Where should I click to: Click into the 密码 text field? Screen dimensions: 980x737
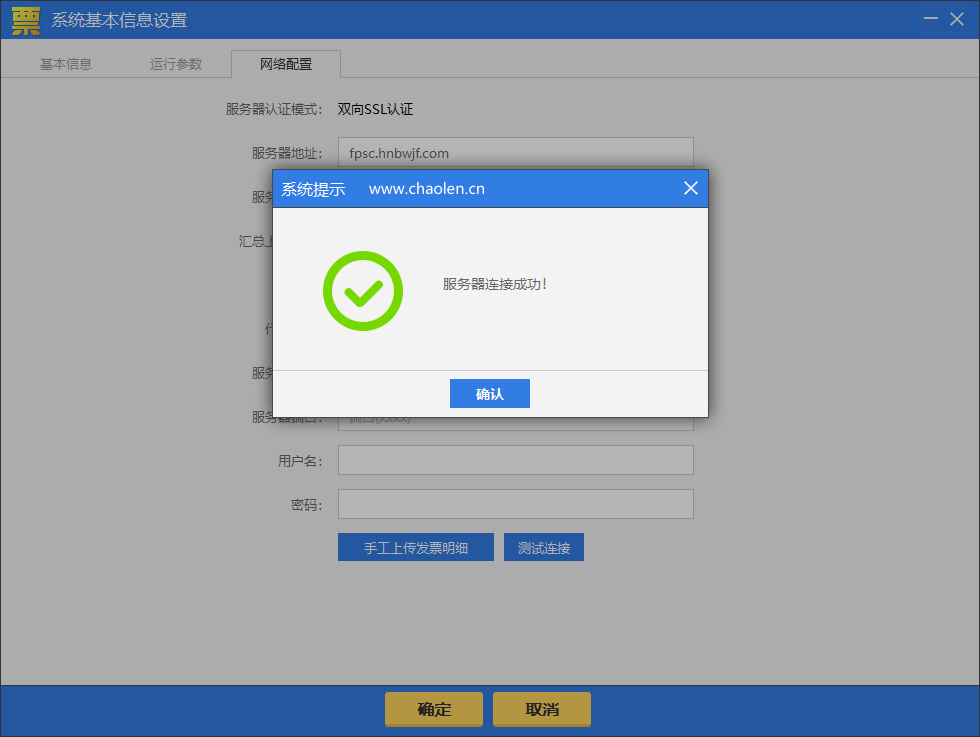[x=516, y=504]
